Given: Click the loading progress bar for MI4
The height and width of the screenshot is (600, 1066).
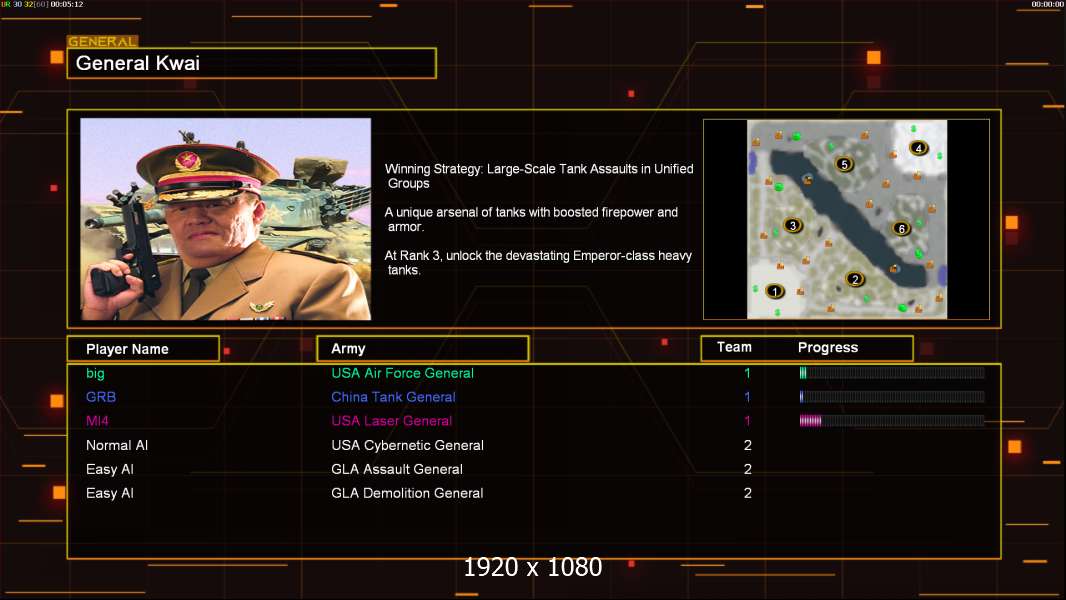Looking at the screenshot, I should pyautogui.click(x=892, y=421).
